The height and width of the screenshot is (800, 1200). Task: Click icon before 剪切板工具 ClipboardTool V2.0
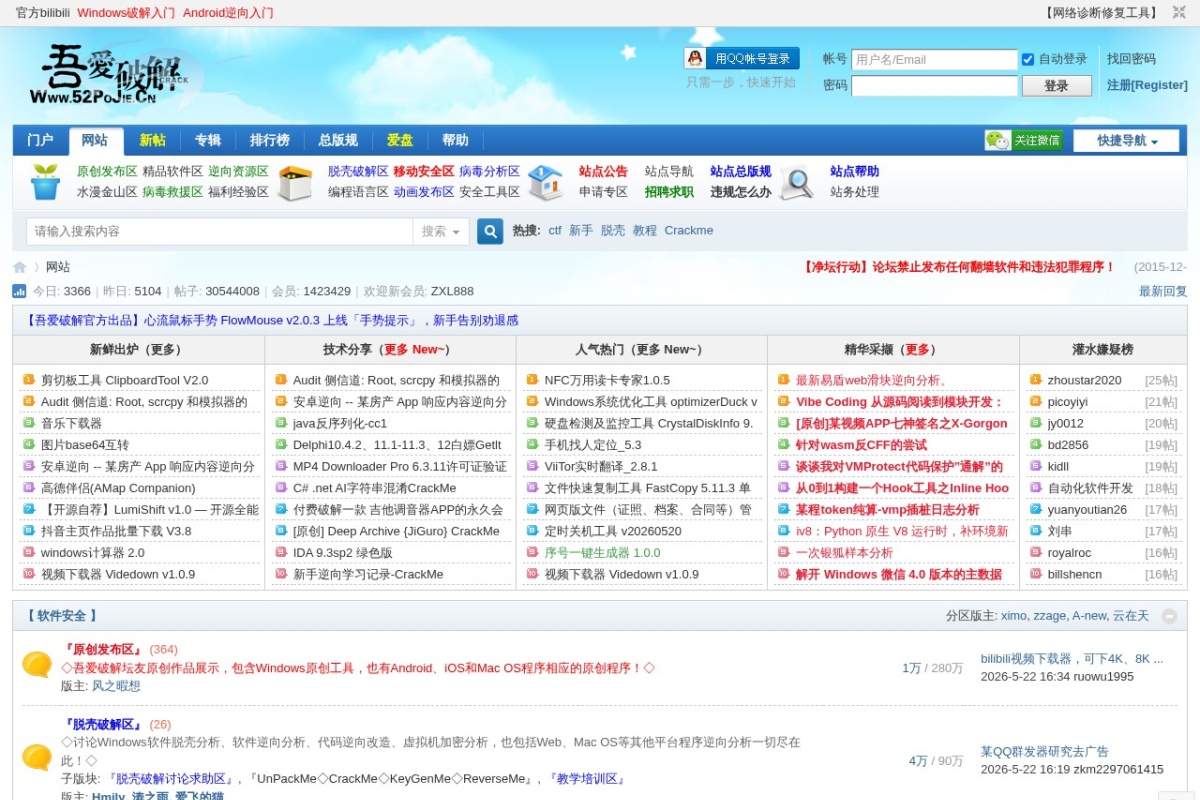tap(28, 380)
